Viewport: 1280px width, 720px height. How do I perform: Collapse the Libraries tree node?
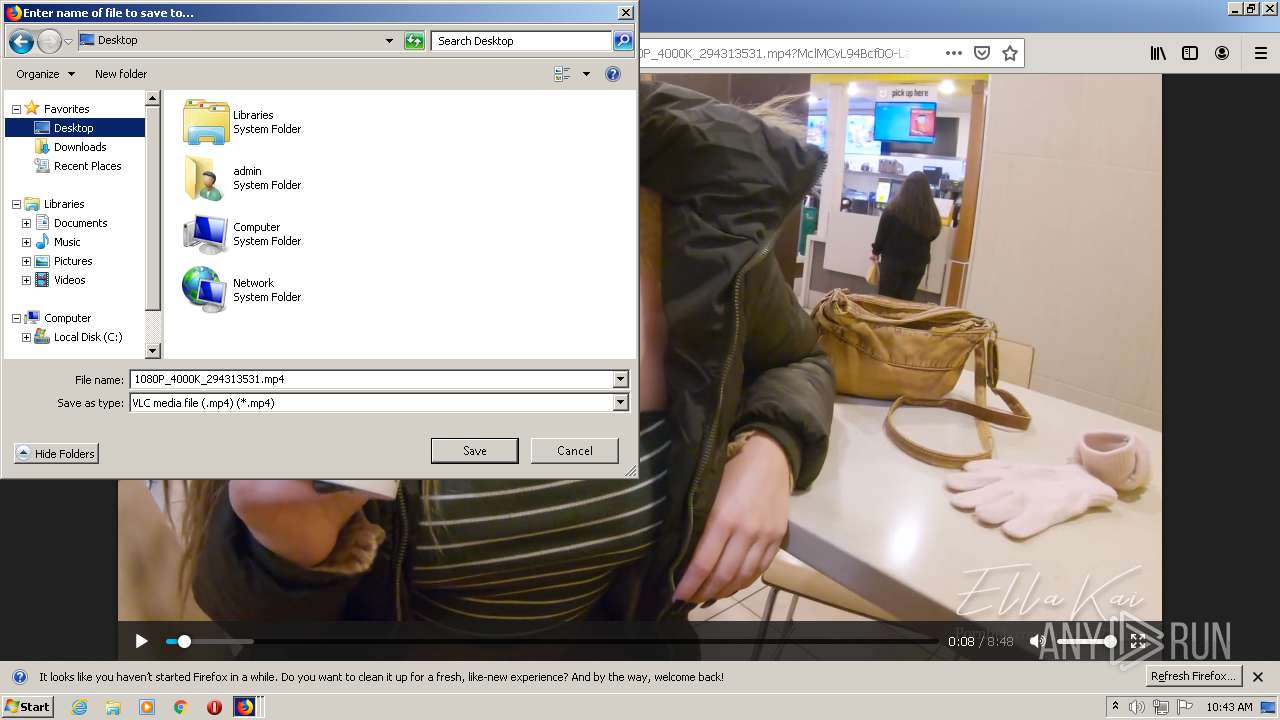click(x=16, y=204)
